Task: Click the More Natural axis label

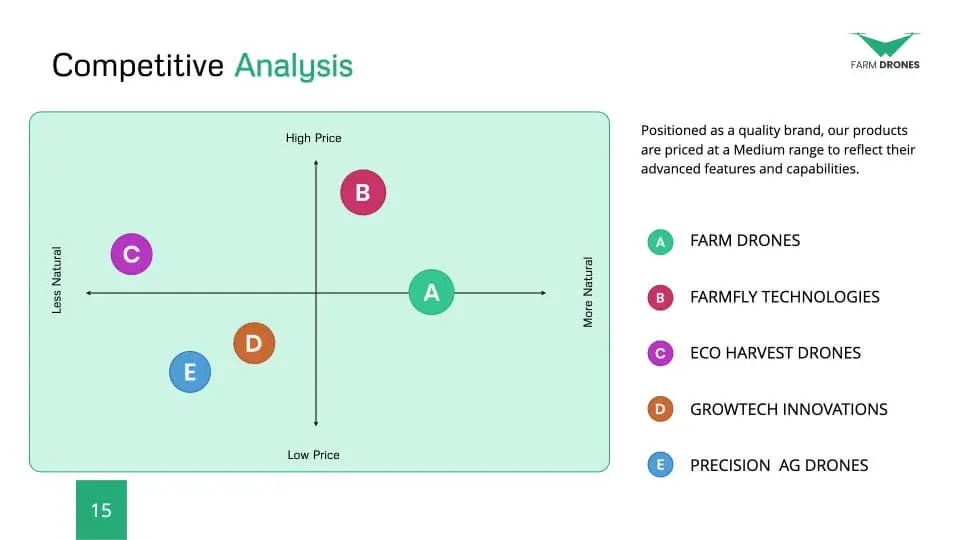Action: (x=588, y=292)
